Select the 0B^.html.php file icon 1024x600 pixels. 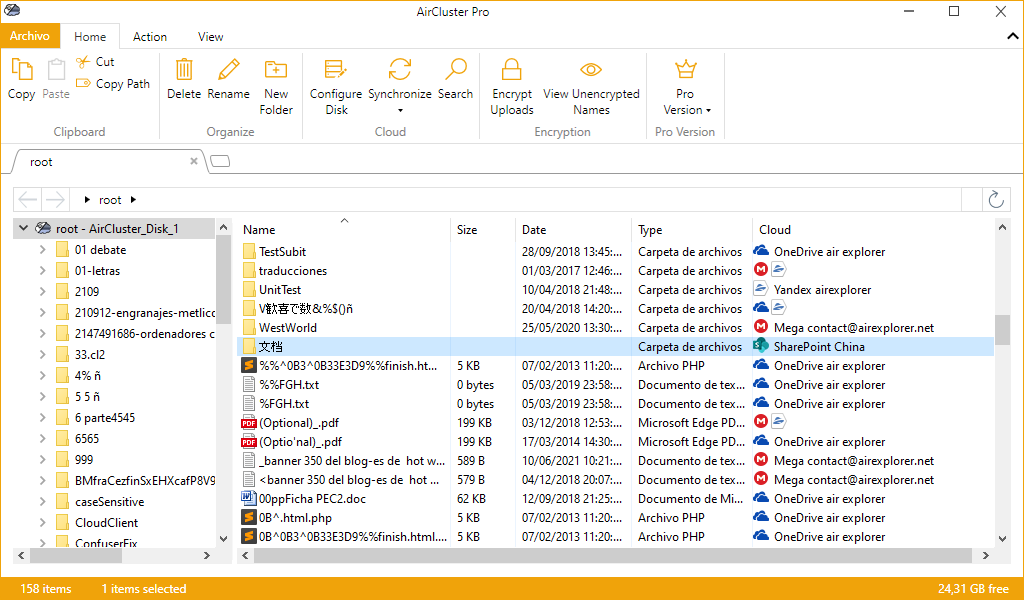coord(249,517)
